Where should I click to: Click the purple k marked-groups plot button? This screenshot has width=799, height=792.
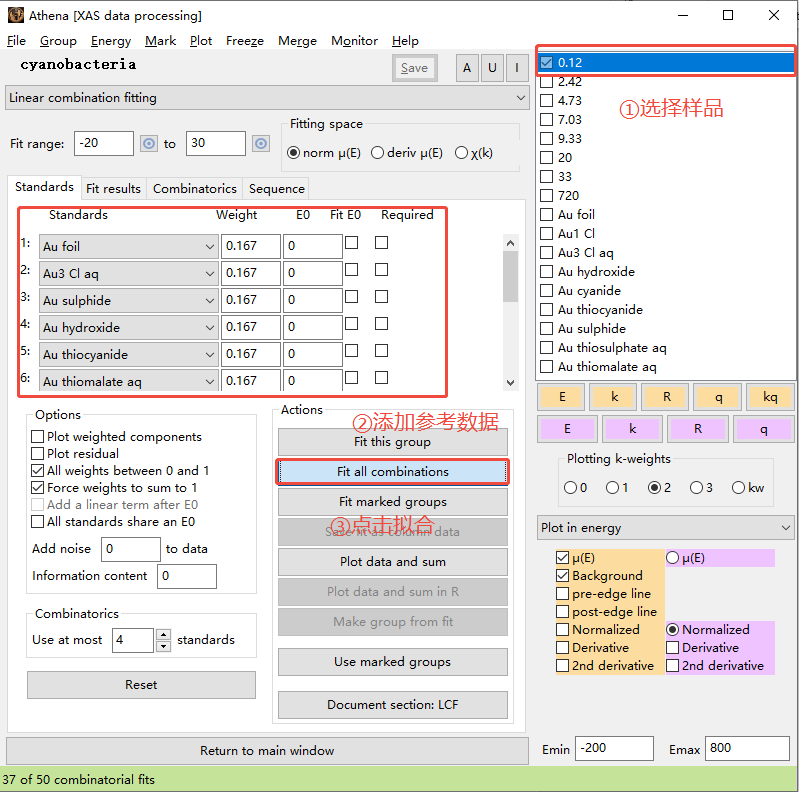point(632,429)
